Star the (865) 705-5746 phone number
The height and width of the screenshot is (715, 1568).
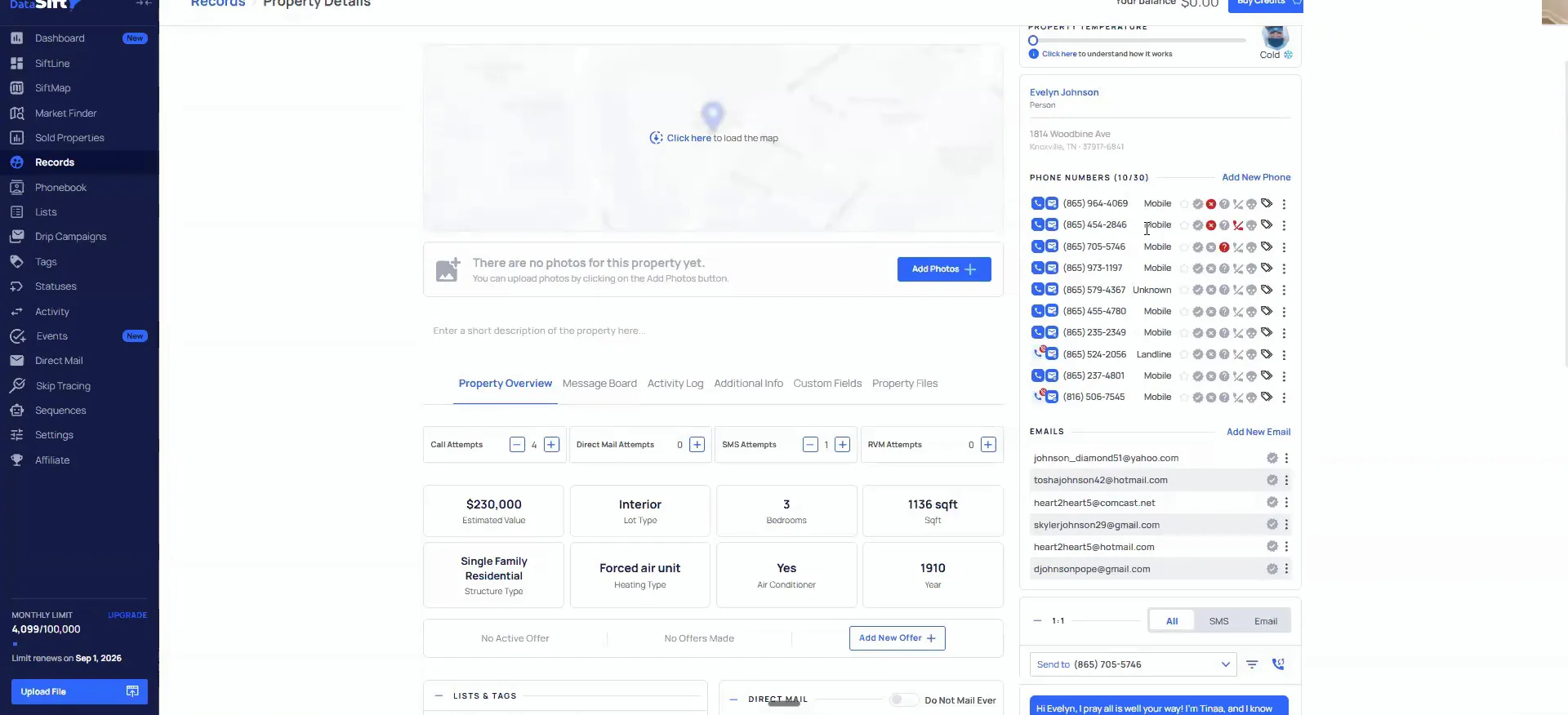point(1184,247)
